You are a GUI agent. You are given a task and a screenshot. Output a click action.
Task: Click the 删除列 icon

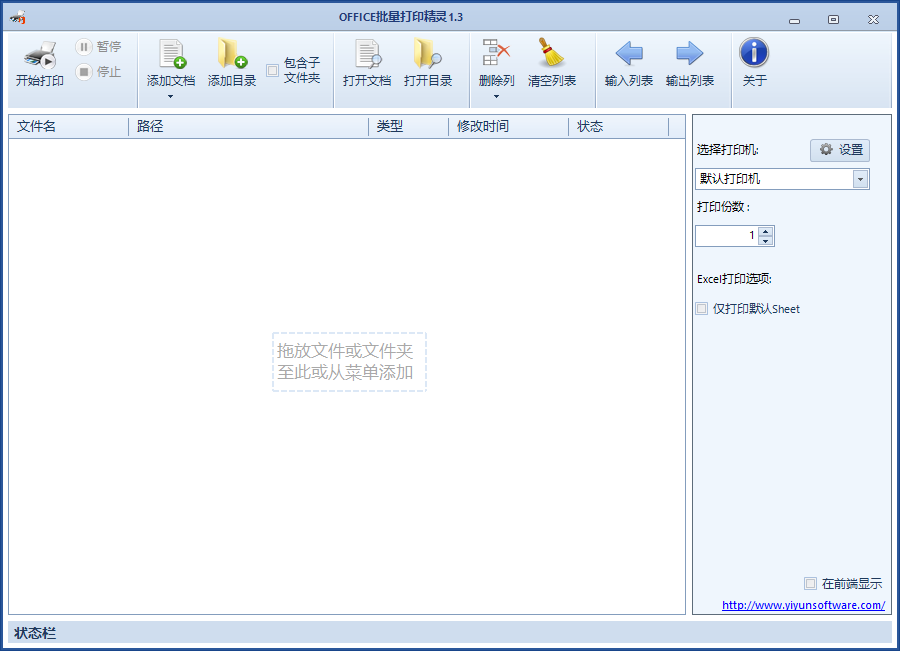[x=496, y=53]
